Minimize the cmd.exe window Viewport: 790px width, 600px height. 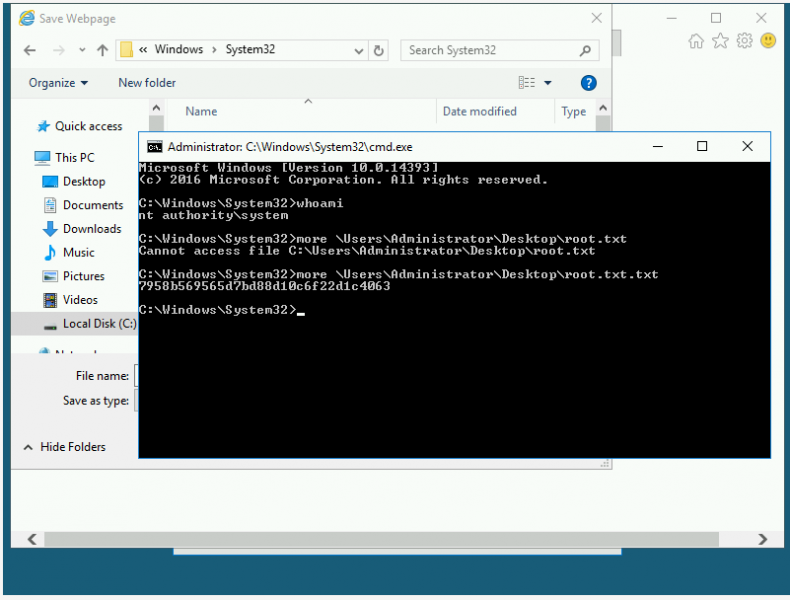(x=657, y=146)
